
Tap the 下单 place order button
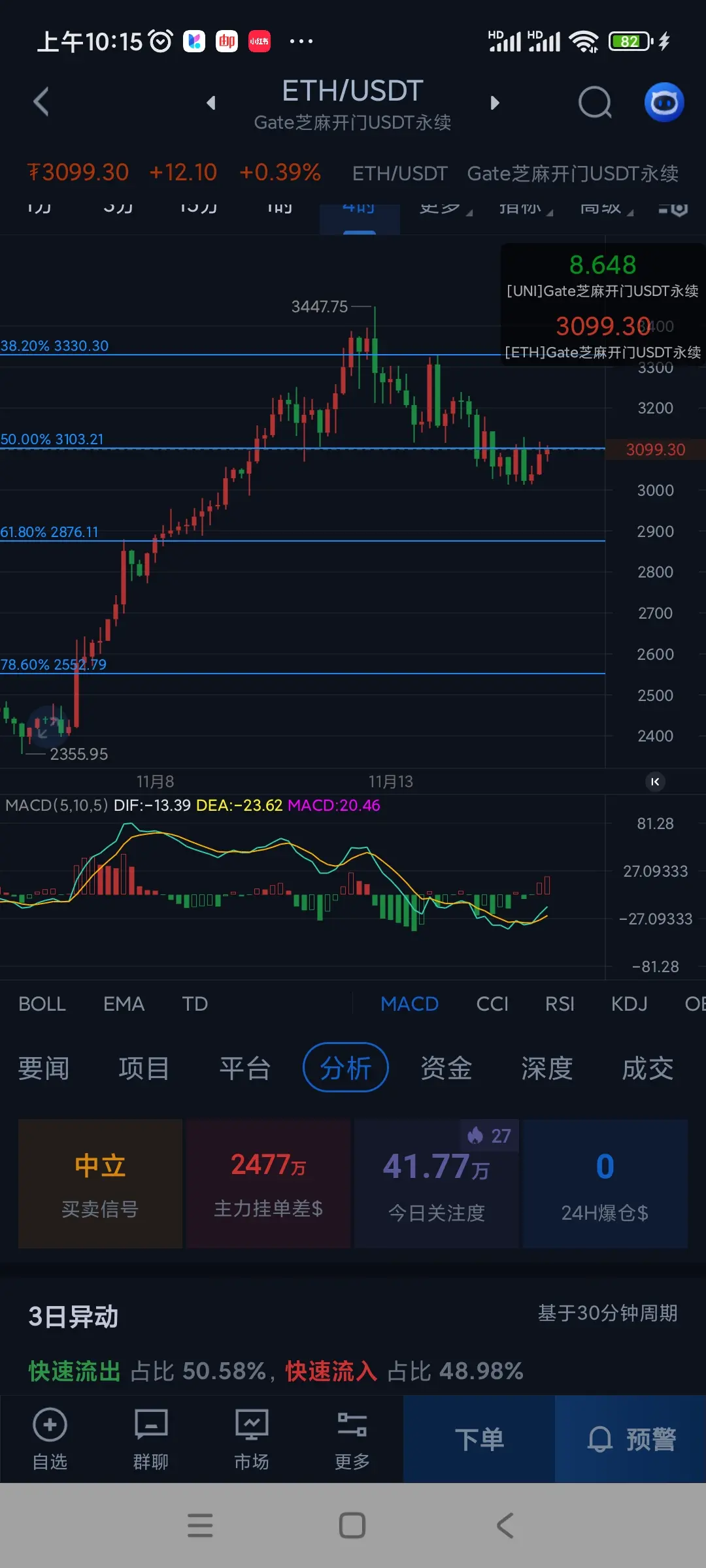(479, 1439)
